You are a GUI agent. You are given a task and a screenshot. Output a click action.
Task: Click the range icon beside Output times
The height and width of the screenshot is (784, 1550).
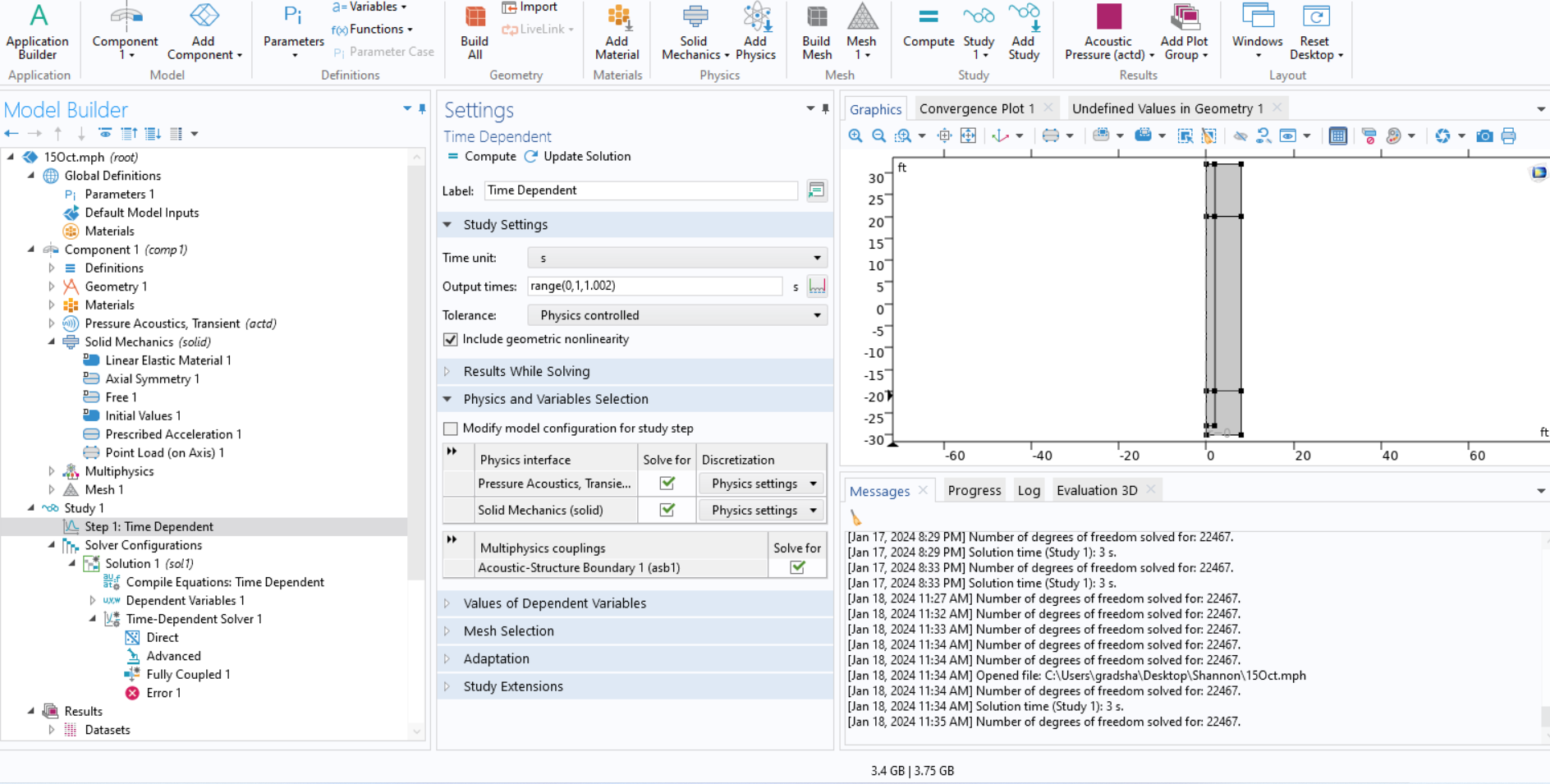click(x=817, y=286)
